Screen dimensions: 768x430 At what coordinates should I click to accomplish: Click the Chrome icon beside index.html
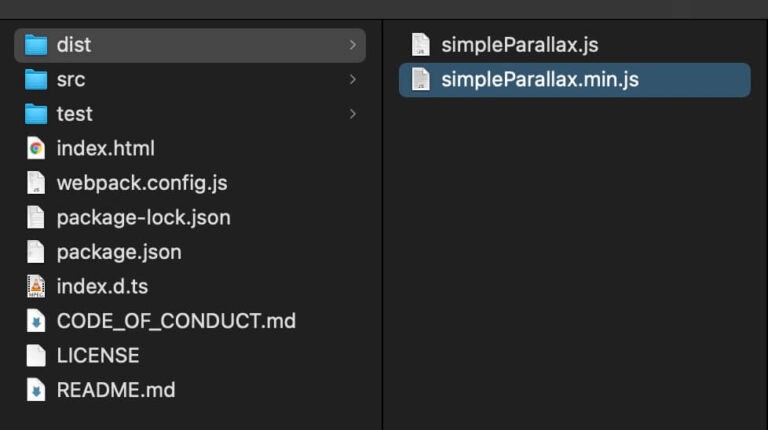(x=36, y=148)
